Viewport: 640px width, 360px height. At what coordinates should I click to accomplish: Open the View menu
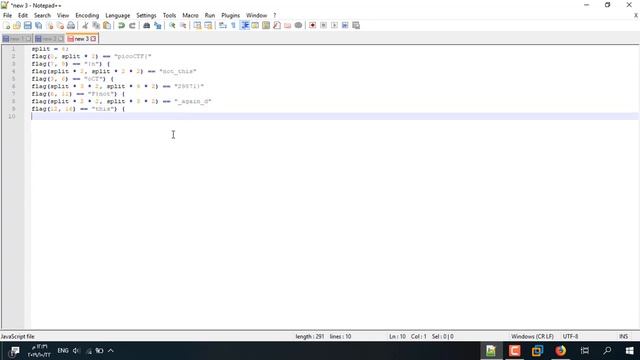click(x=63, y=16)
